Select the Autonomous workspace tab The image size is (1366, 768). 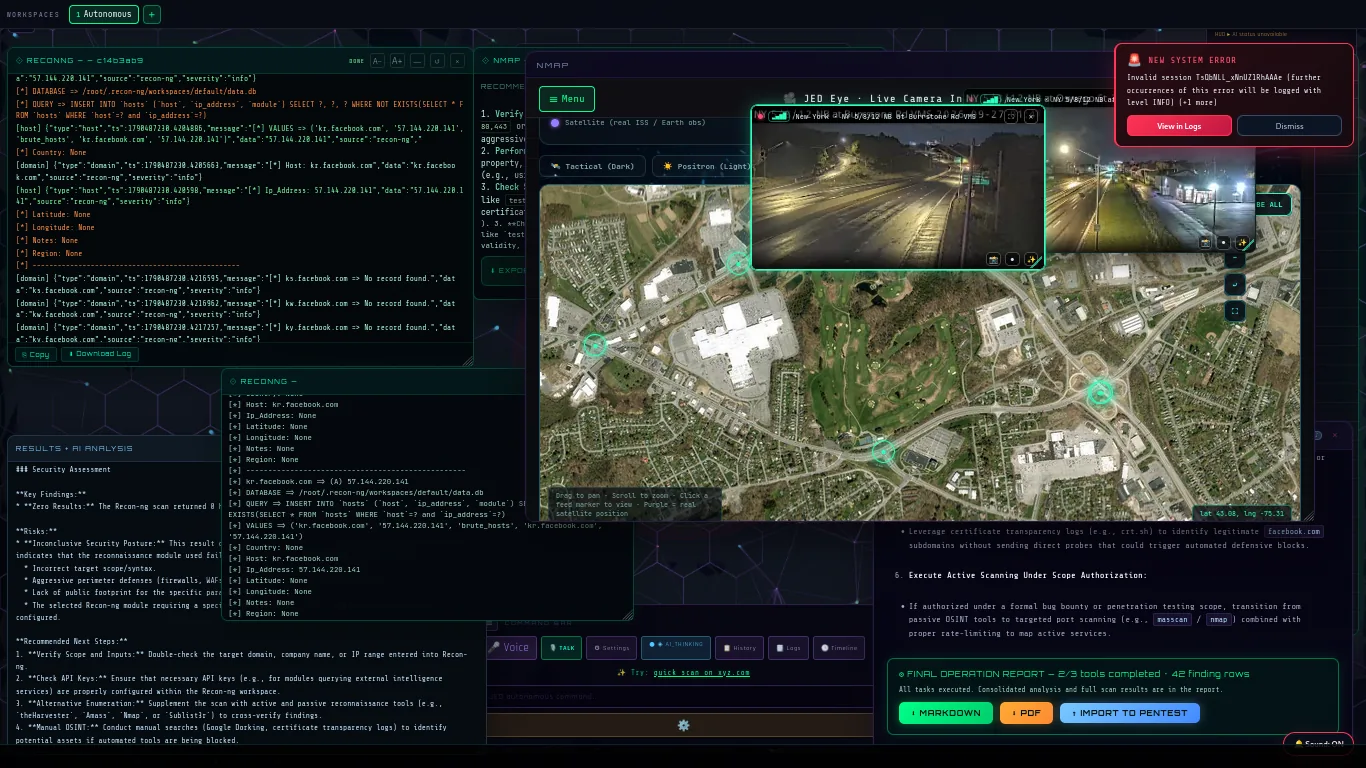[104, 14]
